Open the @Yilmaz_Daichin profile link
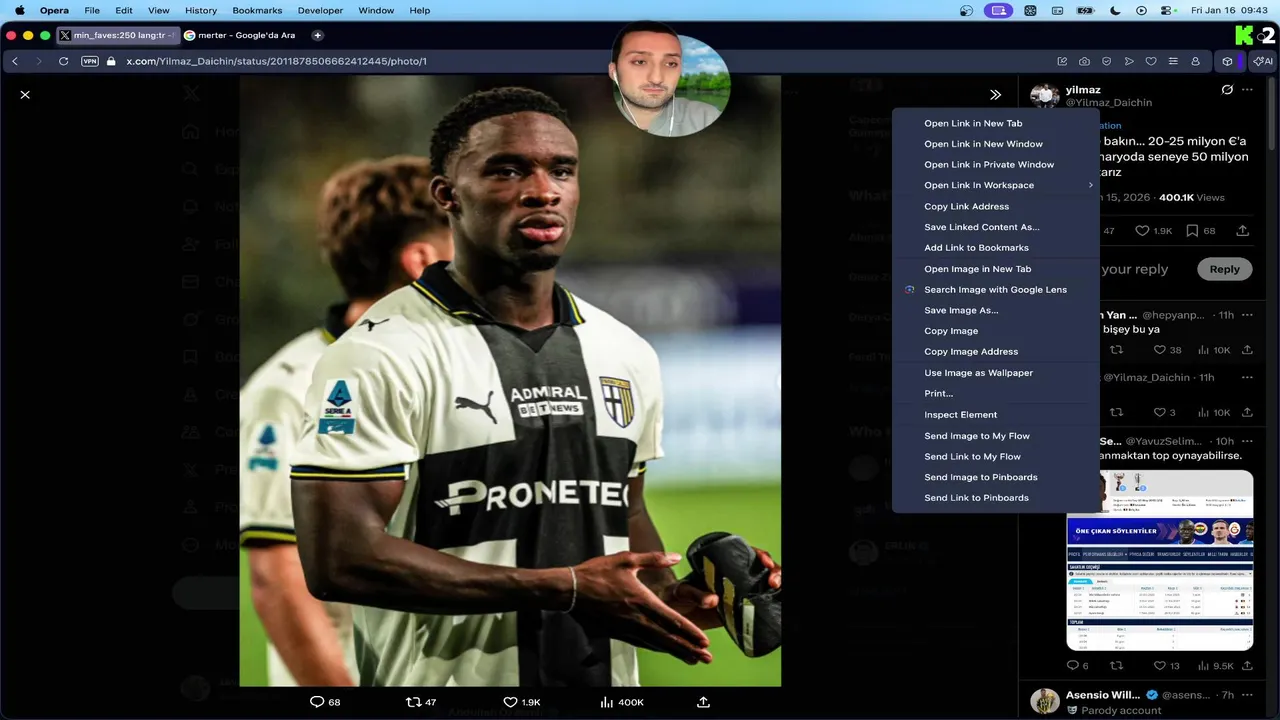This screenshot has width=1280, height=720. coord(1109,103)
